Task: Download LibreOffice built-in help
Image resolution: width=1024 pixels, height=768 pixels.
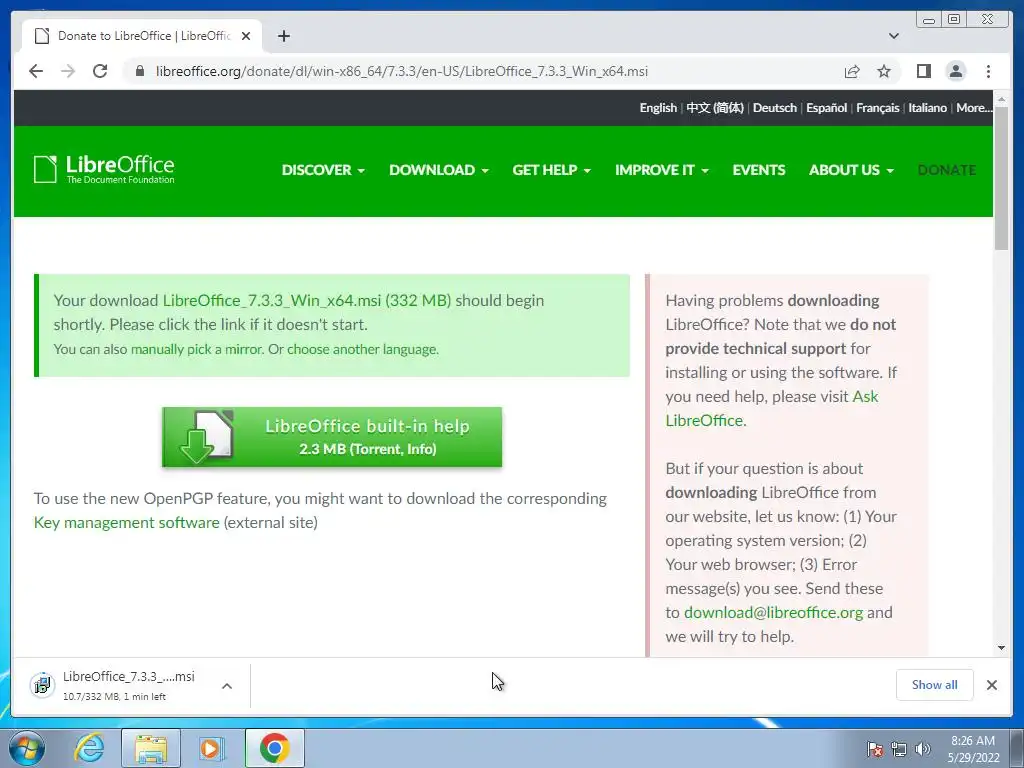Action: tap(332, 437)
